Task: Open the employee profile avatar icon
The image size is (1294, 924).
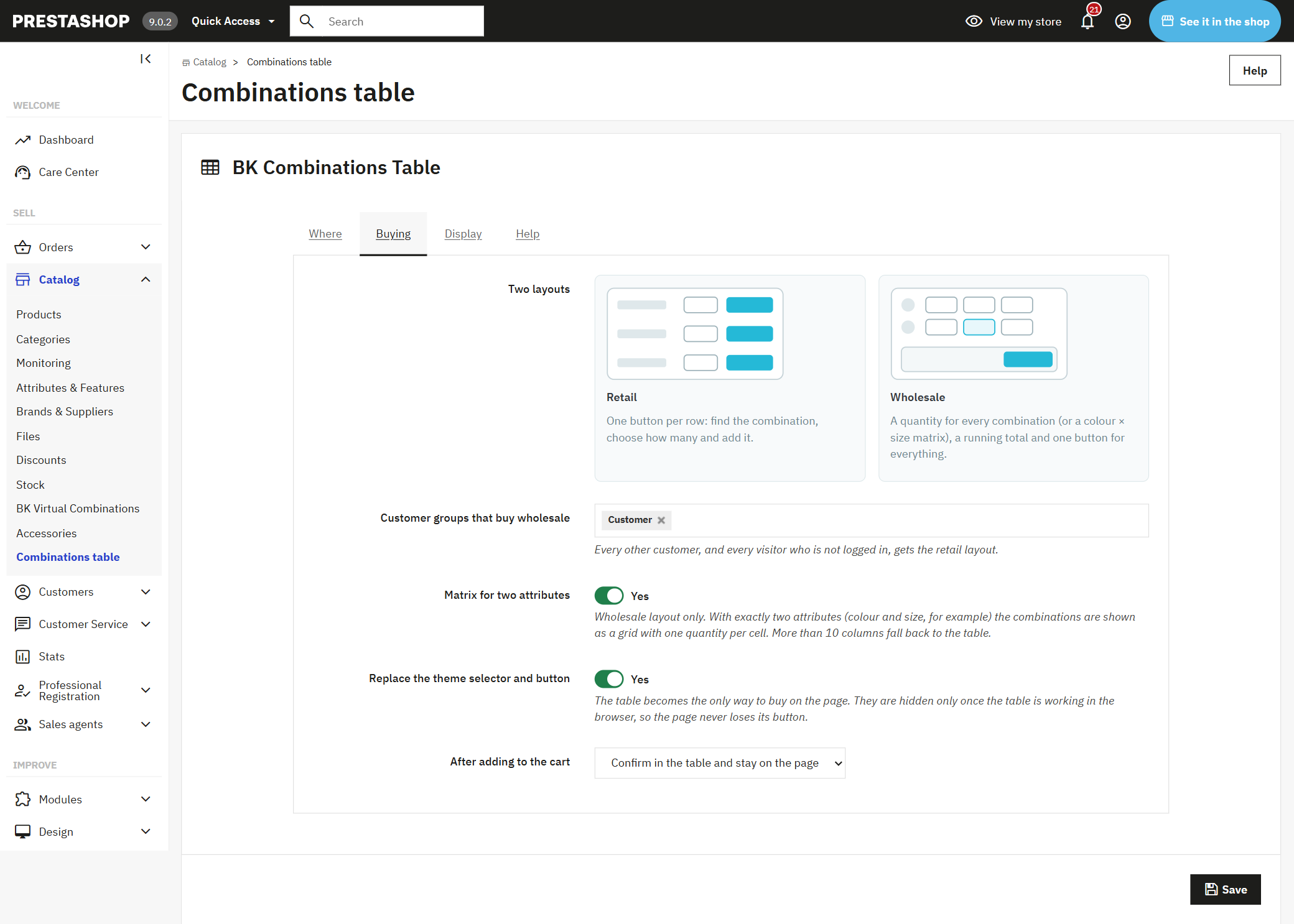Action: click(1123, 22)
